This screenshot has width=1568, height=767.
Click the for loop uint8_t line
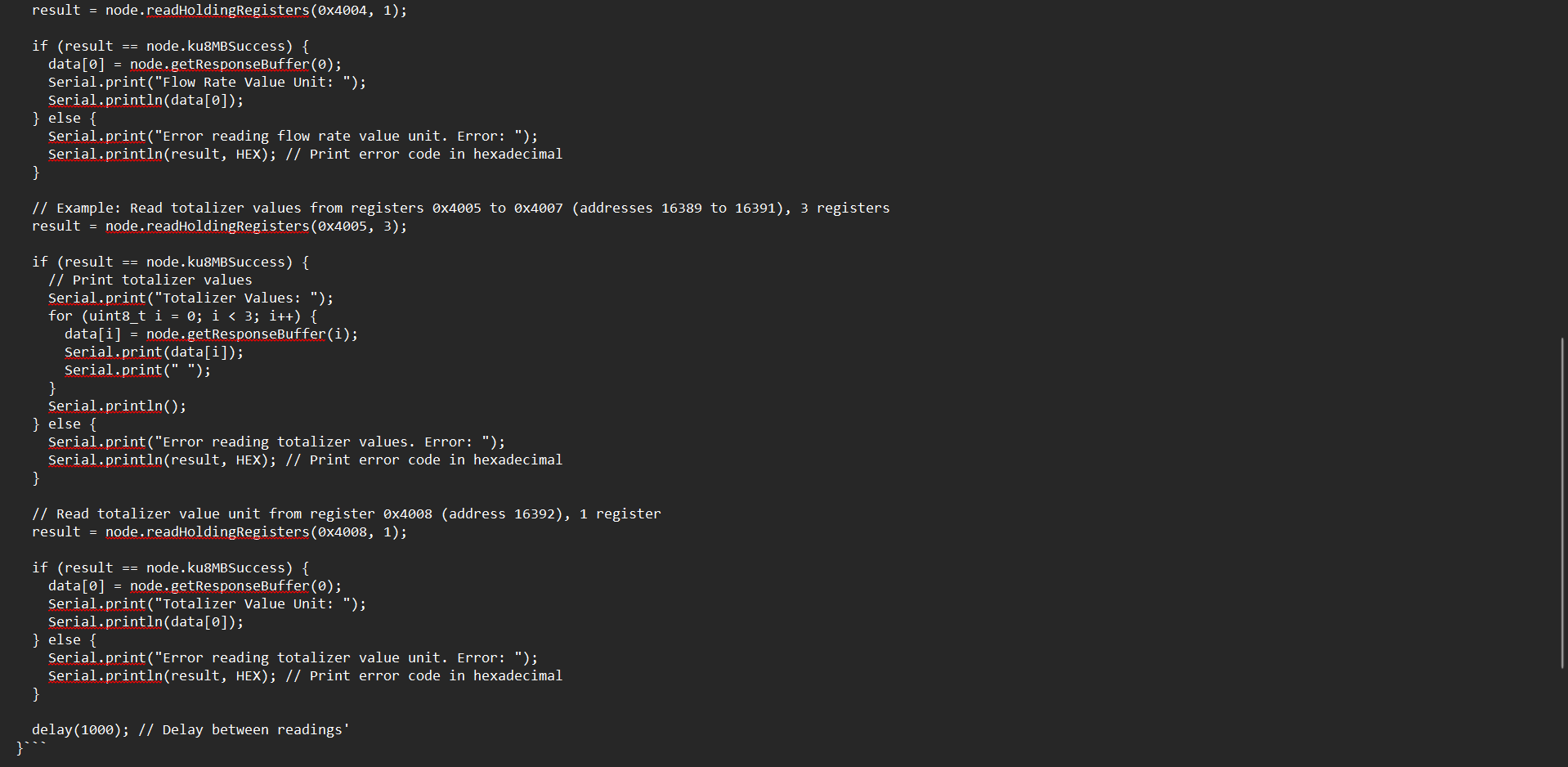pos(182,316)
